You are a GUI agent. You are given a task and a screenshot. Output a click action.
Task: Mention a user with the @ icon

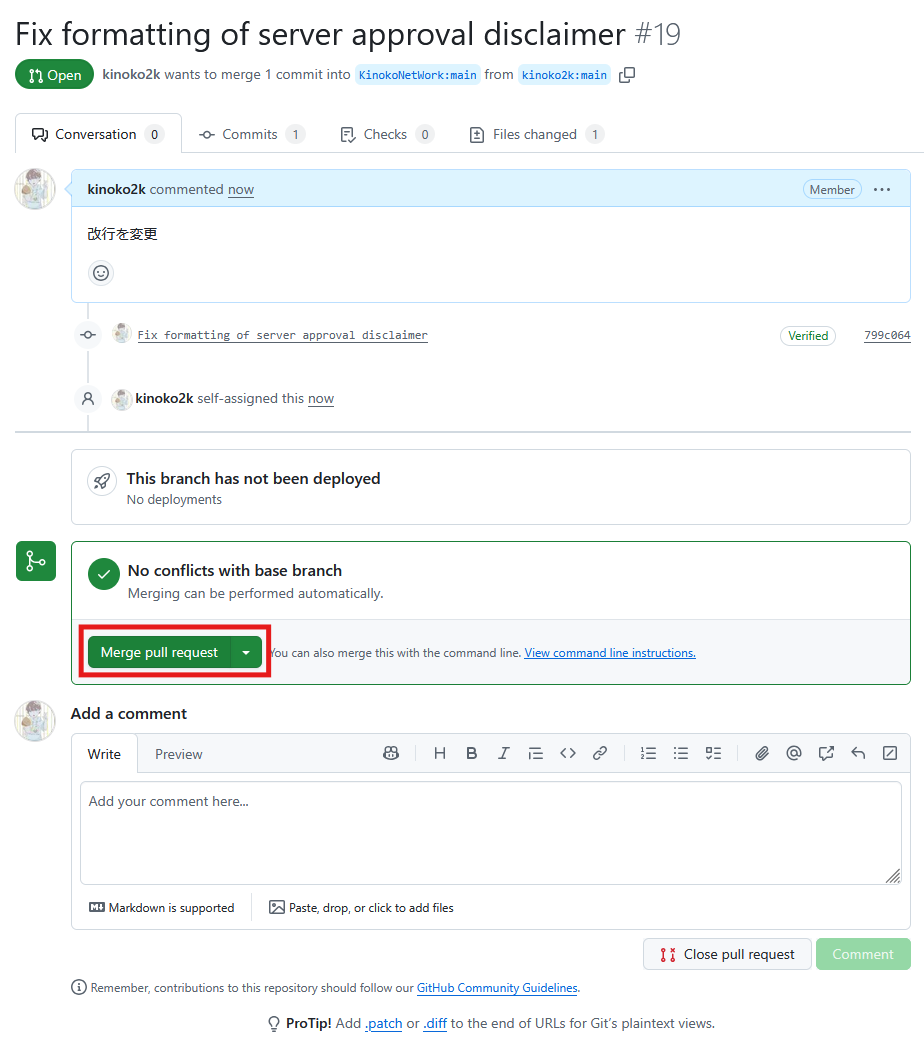coord(793,754)
